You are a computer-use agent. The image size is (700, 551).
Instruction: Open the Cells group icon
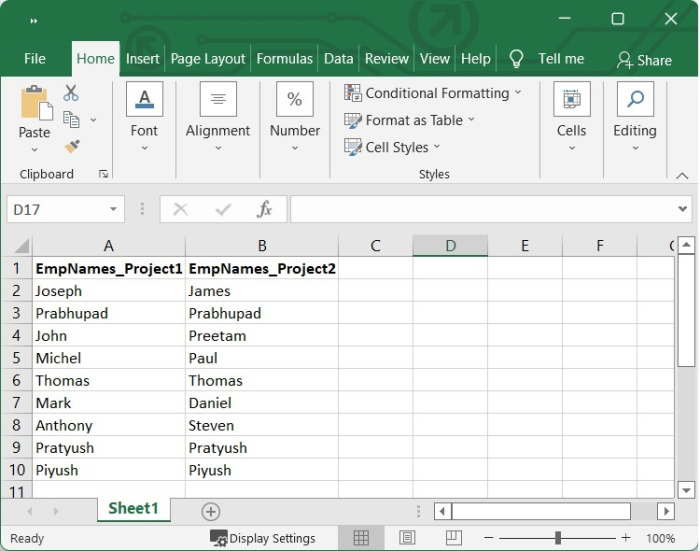point(571,99)
